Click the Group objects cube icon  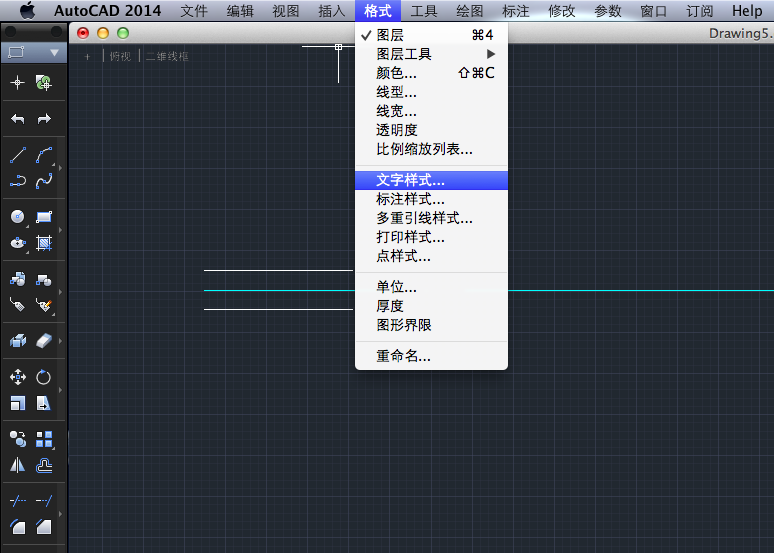[x=18, y=341]
